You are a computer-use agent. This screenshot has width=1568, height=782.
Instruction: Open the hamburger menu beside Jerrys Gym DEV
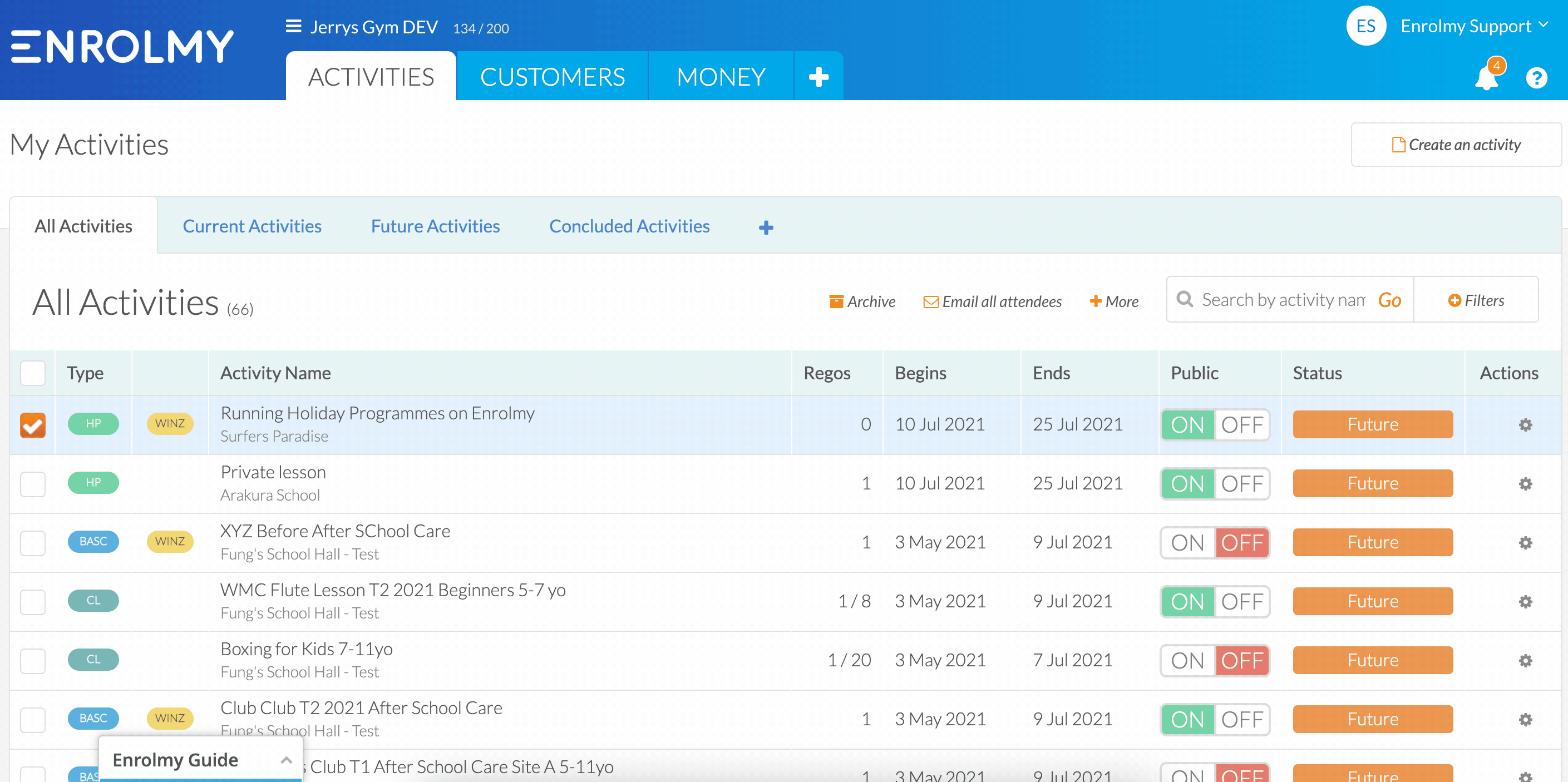293,27
